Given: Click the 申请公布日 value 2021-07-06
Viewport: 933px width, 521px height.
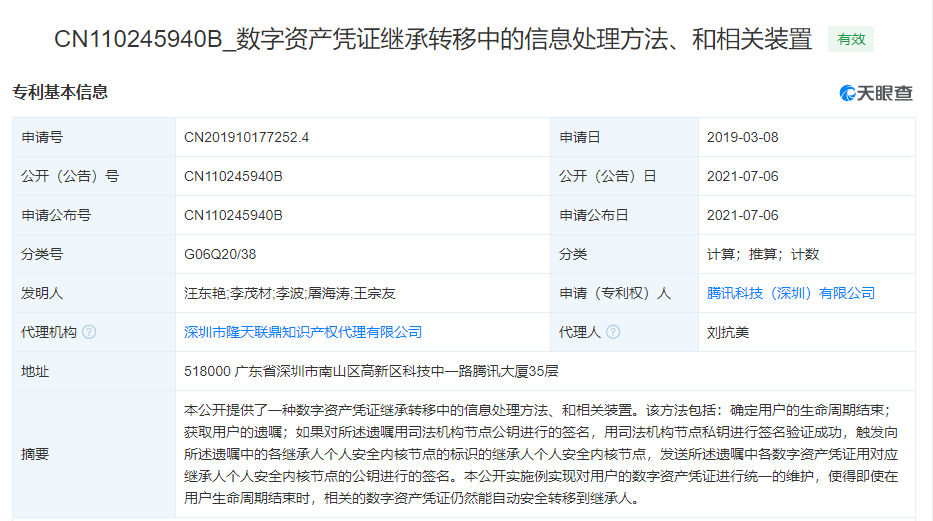Looking at the screenshot, I should pyautogui.click(x=743, y=215).
